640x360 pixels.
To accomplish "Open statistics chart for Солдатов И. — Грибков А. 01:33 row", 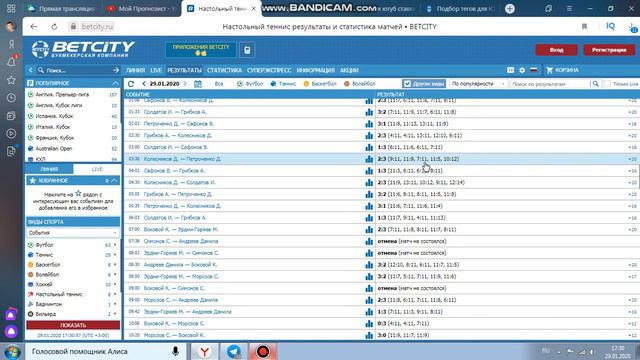I will [369, 112].
